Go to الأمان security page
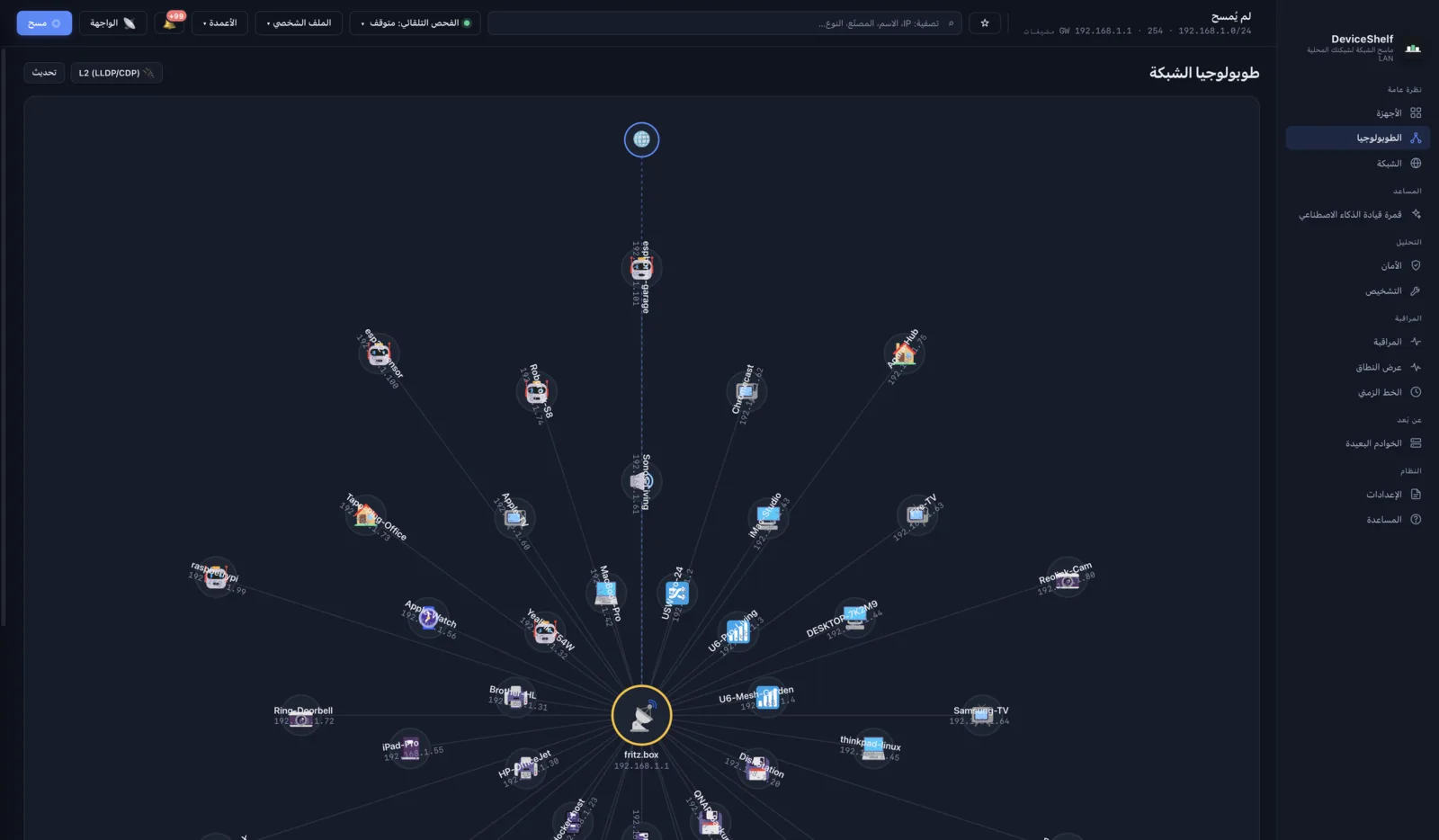The width and height of the screenshot is (1439, 840). coord(1358,265)
